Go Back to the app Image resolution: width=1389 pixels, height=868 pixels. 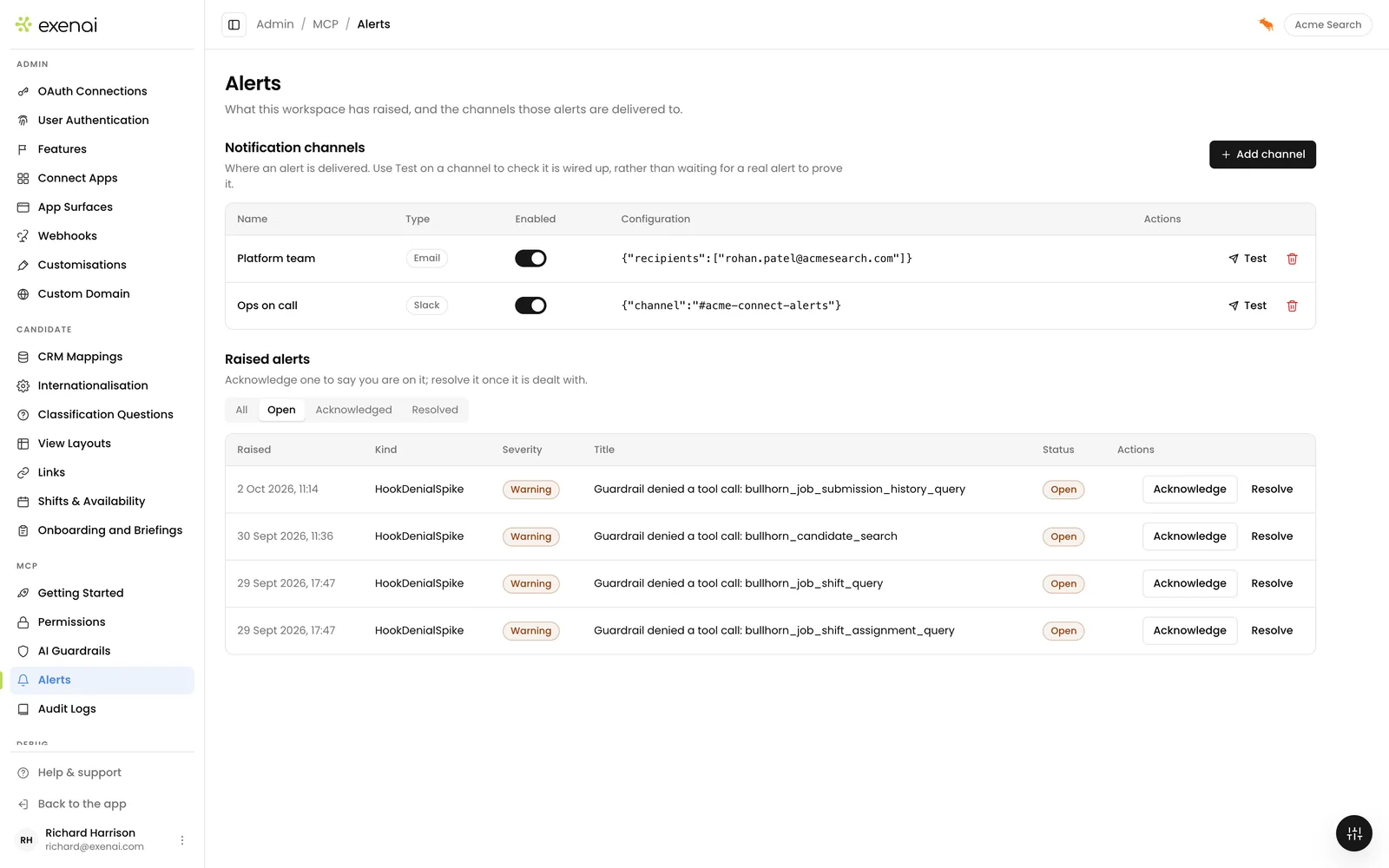[x=102, y=804]
